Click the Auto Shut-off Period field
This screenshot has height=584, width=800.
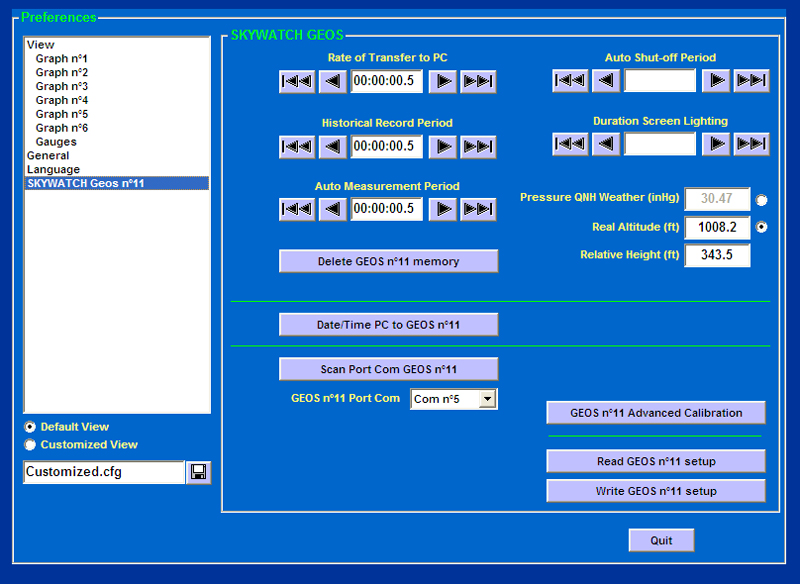(660, 81)
